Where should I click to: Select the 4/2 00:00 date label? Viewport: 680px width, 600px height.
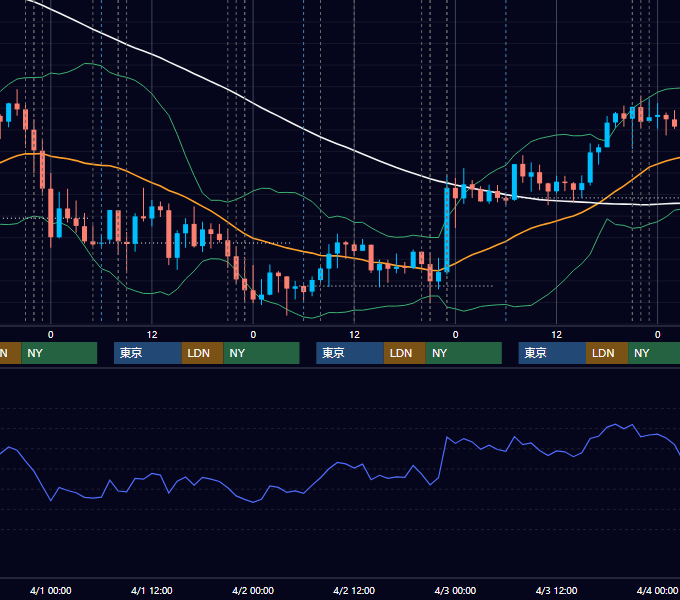pyautogui.click(x=253, y=590)
